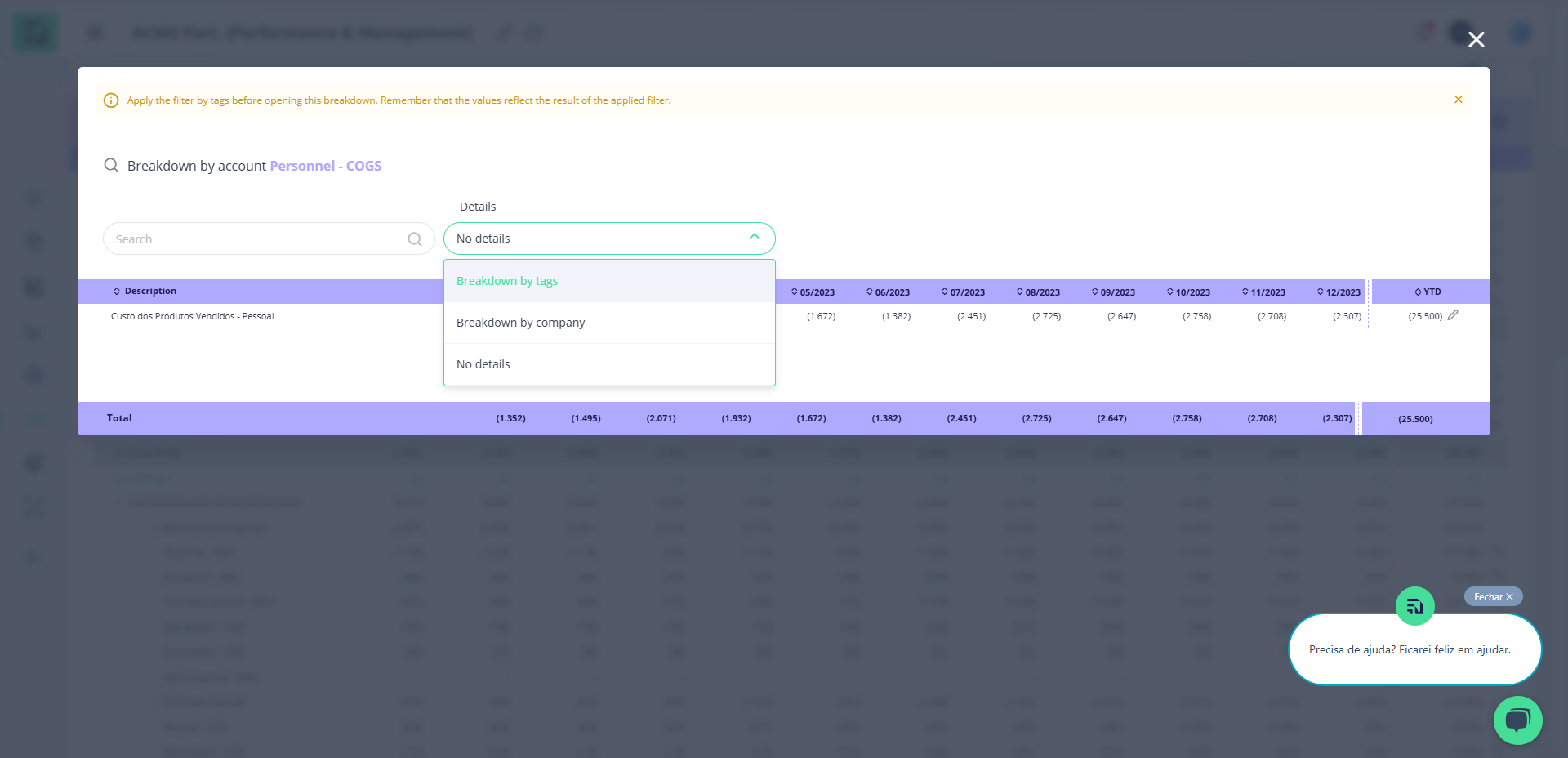Viewport: 1568px width, 758px height.
Task: Pick the No details option in the list
Action: pos(609,364)
